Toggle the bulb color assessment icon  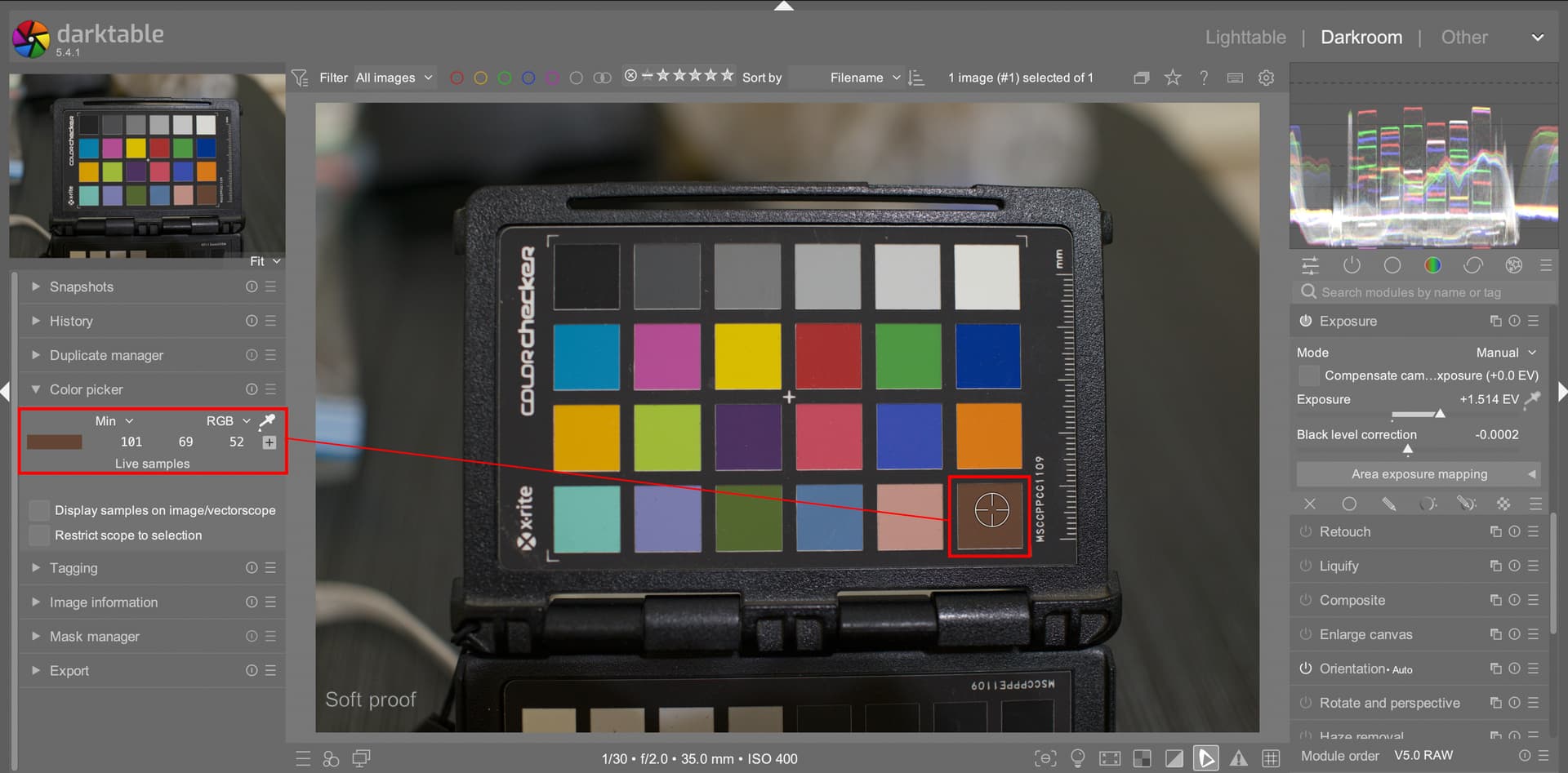tap(1078, 758)
